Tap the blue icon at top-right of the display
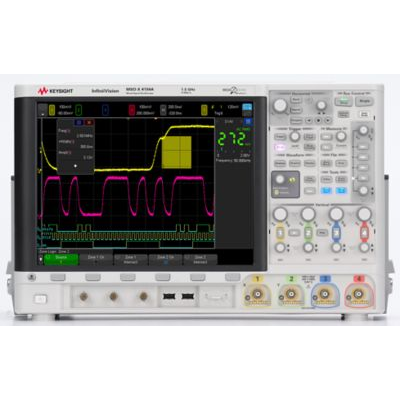Image resolution: width=400 pixels, height=400 pixels. coord(247,107)
